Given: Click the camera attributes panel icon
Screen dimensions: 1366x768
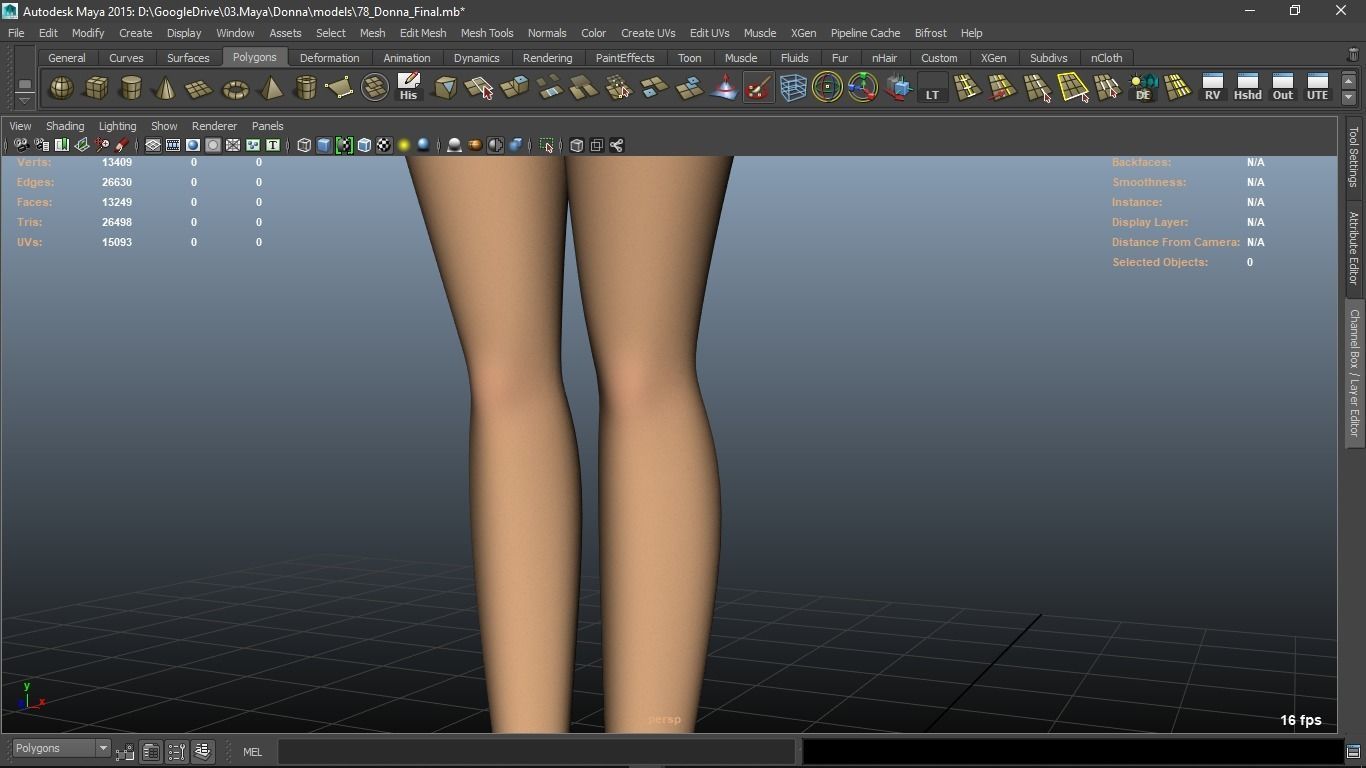Looking at the screenshot, I should 41,146.
